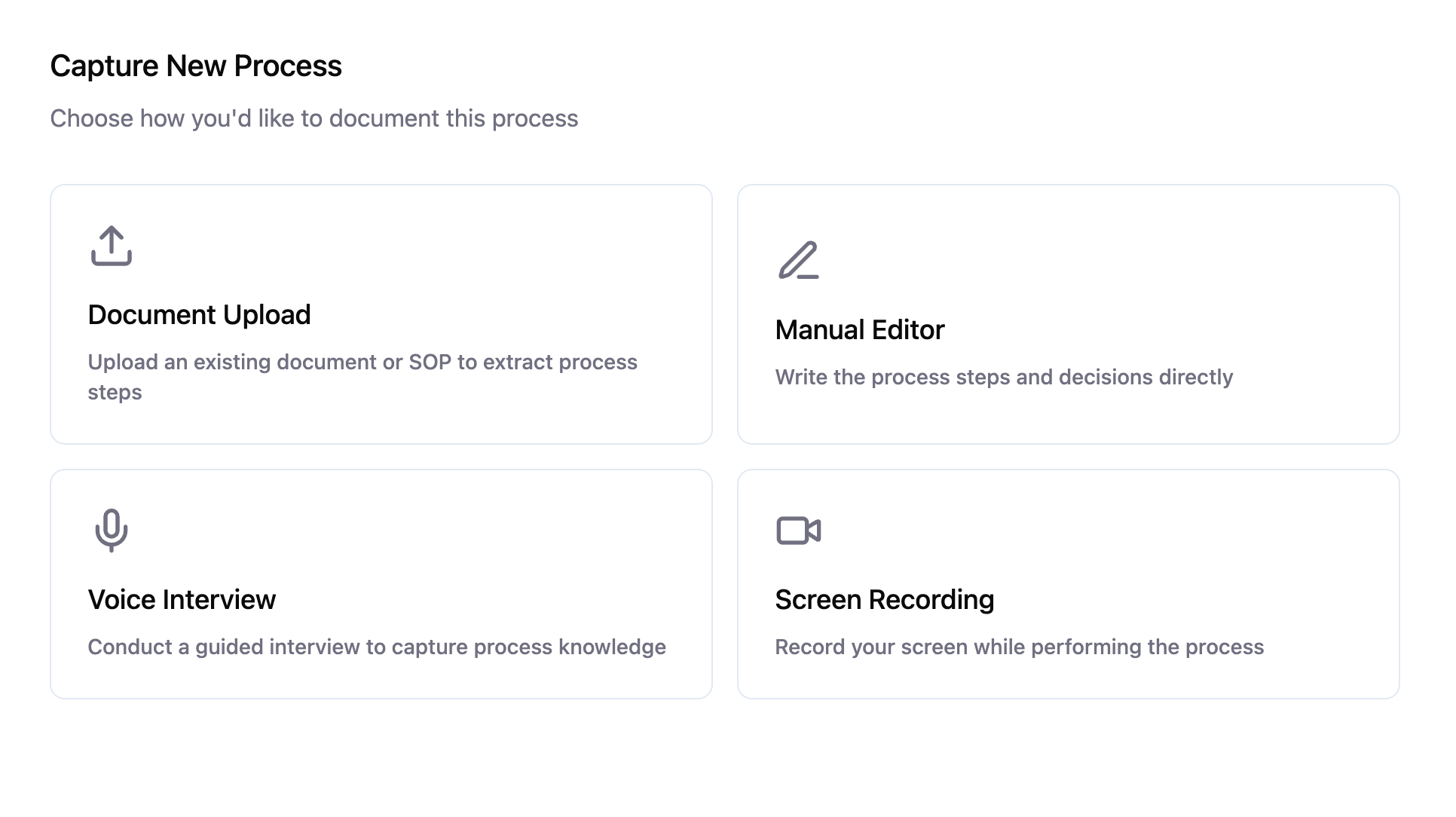The image size is (1456, 817).
Task: Click the upload arrow icon
Action: pos(112,246)
